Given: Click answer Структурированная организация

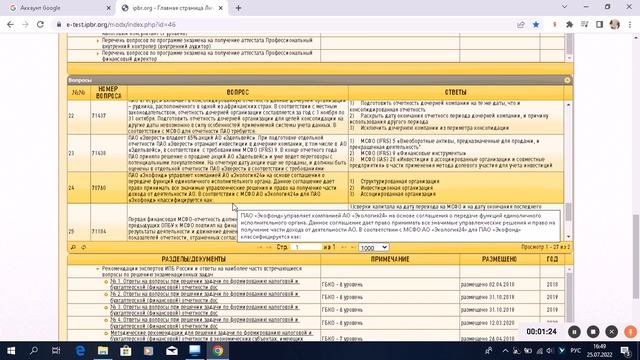Looking at the screenshot, I should click(x=400, y=181).
